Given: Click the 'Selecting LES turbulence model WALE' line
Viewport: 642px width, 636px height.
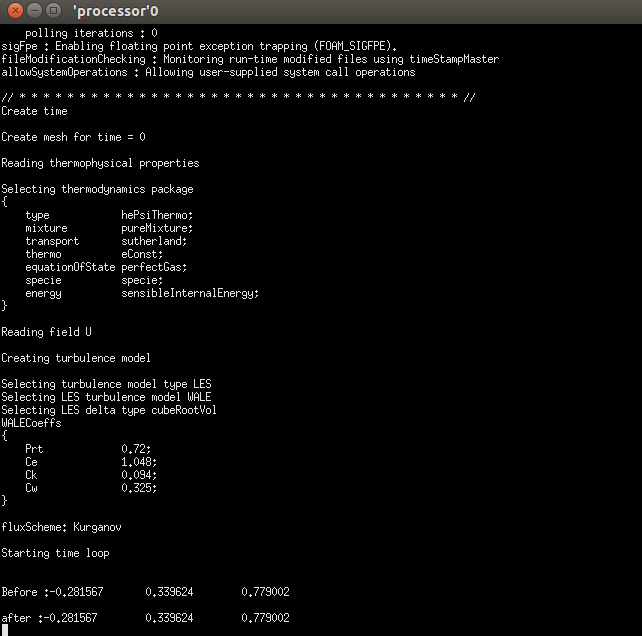Looking at the screenshot, I should click(106, 397).
